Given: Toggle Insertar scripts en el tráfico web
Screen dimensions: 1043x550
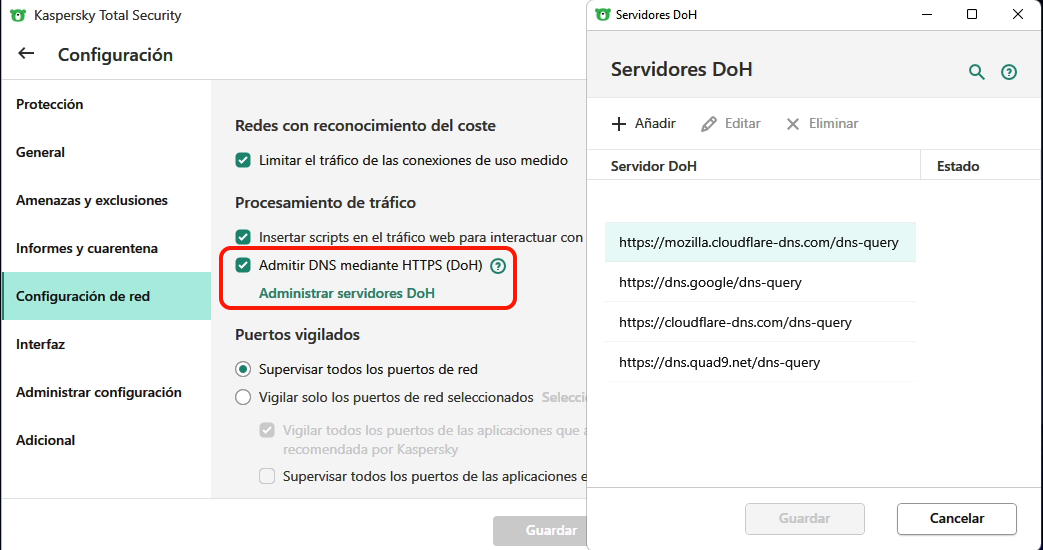Looking at the screenshot, I should [243, 237].
